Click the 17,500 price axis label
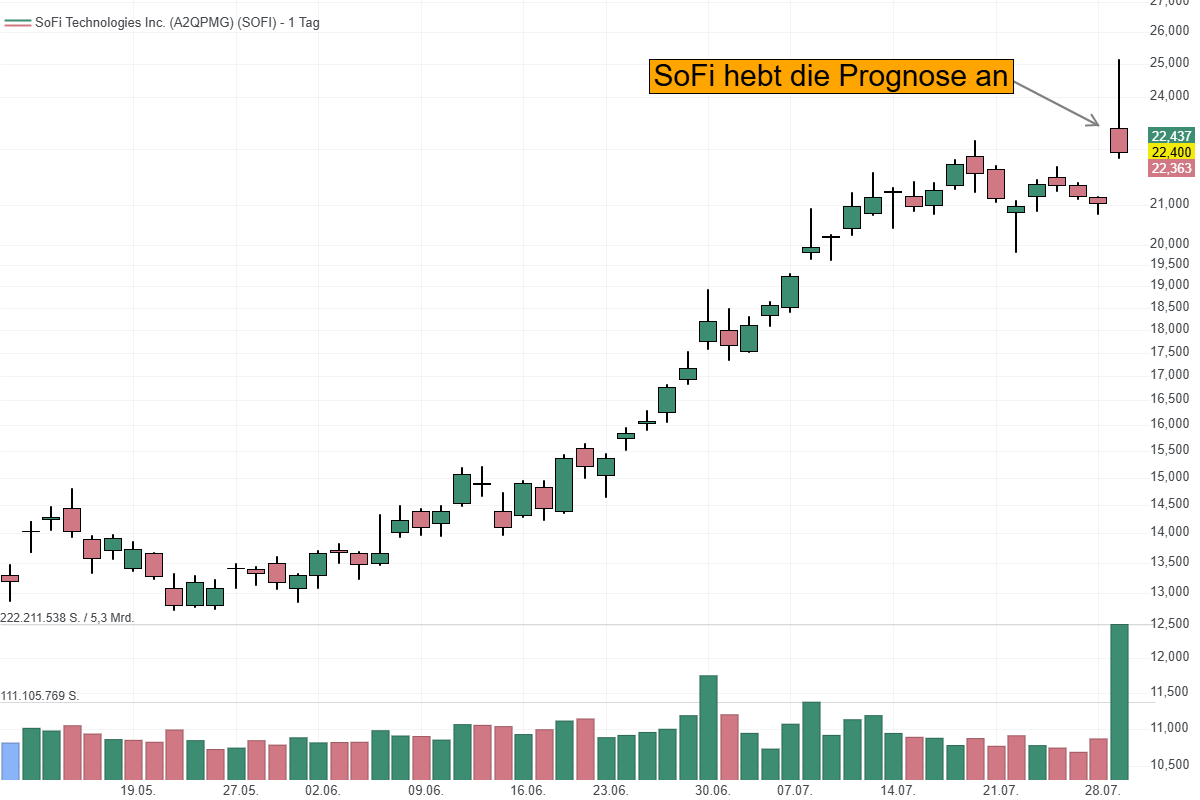Viewport: 1200px width, 800px height. 1170,352
